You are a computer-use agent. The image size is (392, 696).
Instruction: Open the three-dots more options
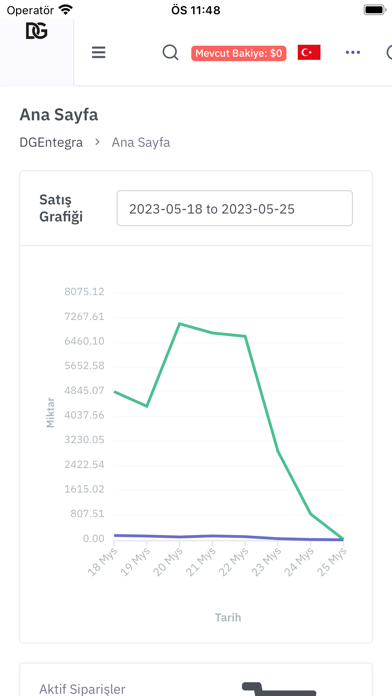click(x=353, y=52)
